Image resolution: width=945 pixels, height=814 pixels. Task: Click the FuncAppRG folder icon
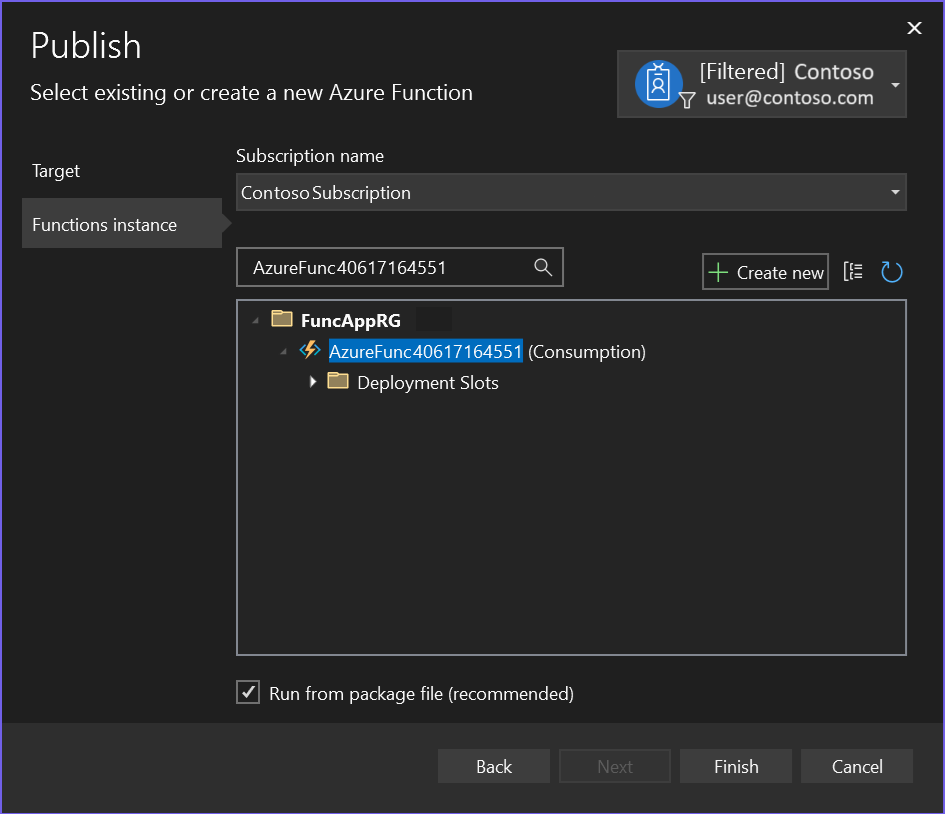[282, 320]
